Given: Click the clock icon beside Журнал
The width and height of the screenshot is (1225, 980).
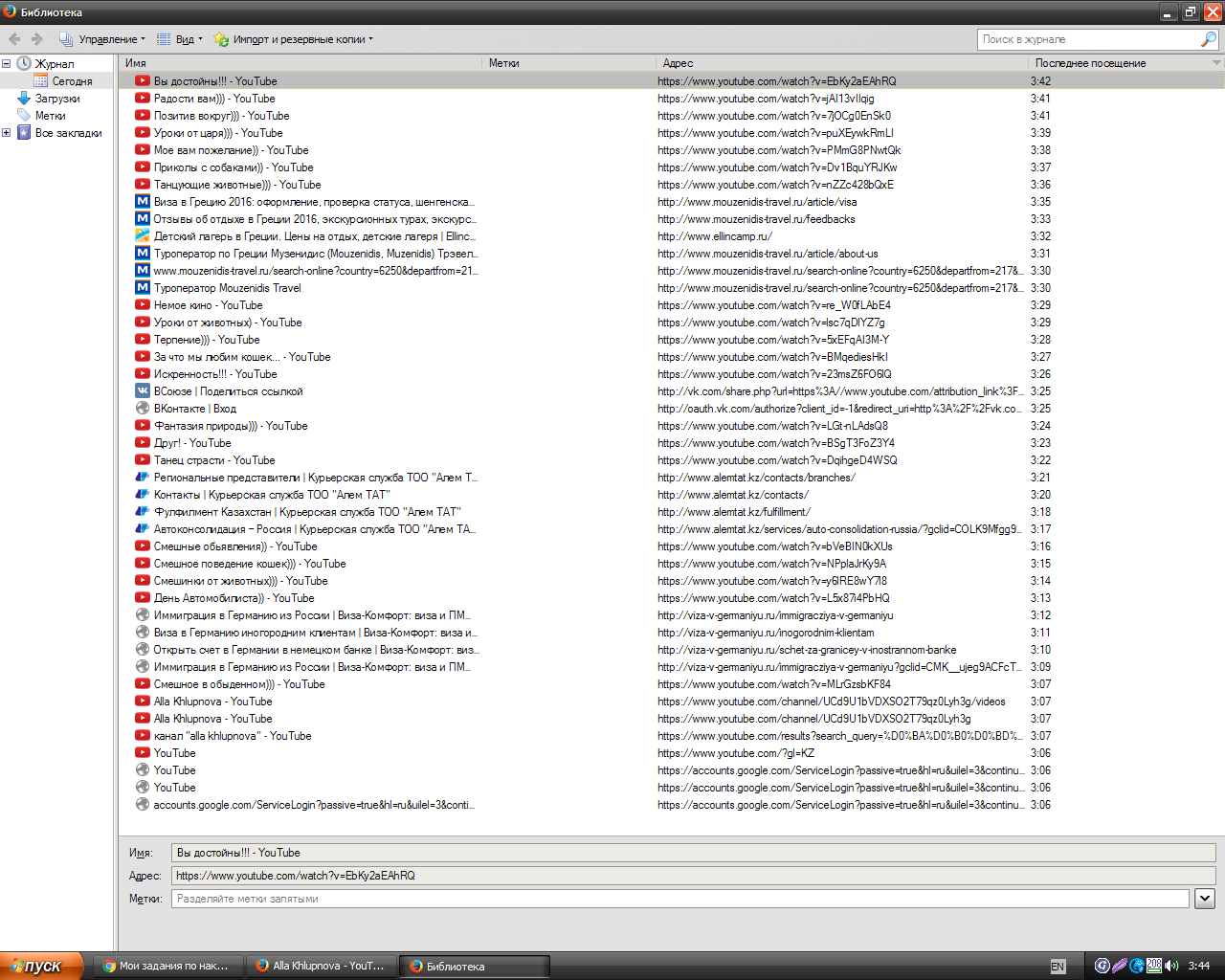Looking at the screenshot, I should [24, 64].
